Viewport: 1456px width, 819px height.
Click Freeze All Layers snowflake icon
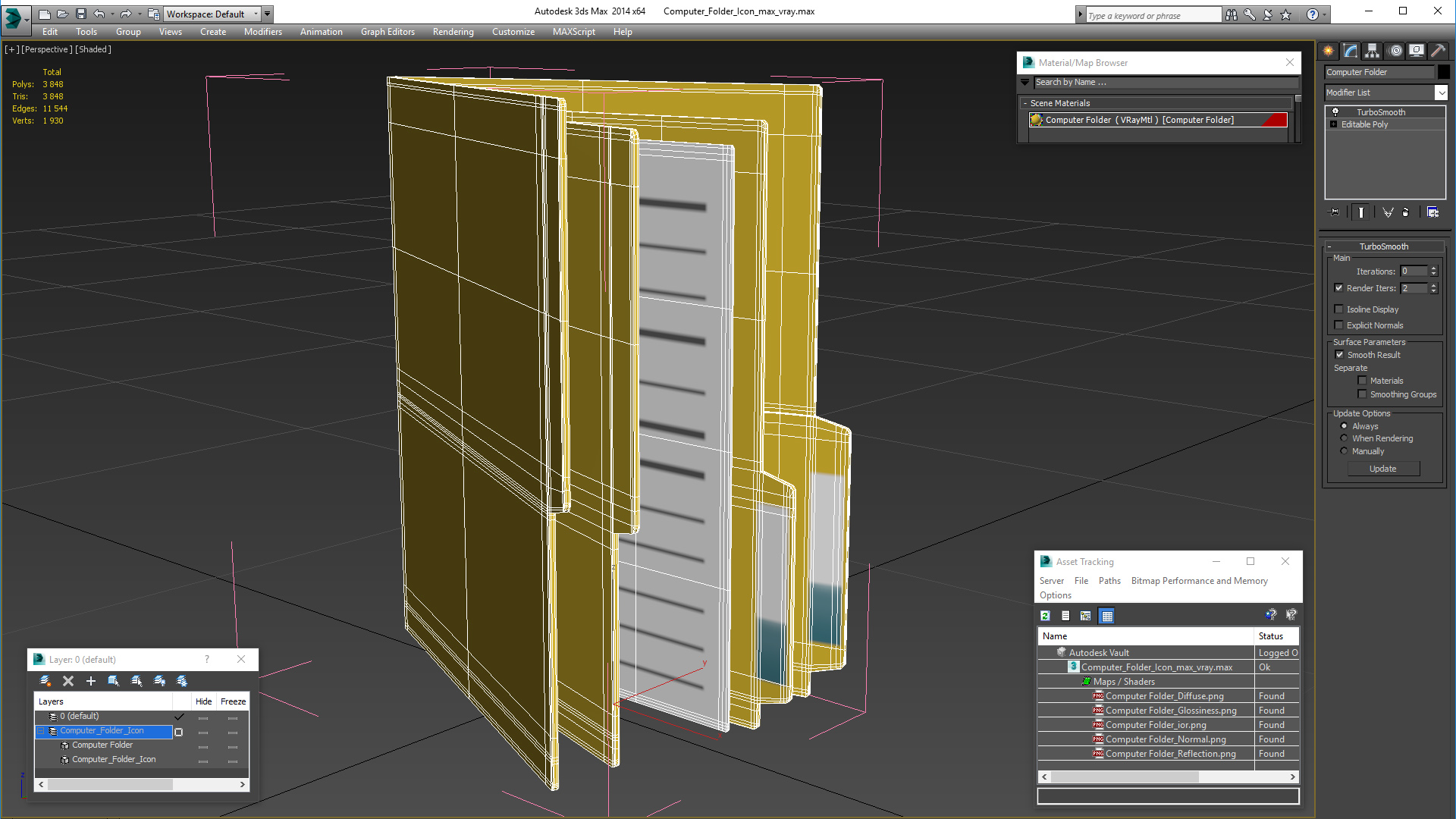tap(182, 681)
